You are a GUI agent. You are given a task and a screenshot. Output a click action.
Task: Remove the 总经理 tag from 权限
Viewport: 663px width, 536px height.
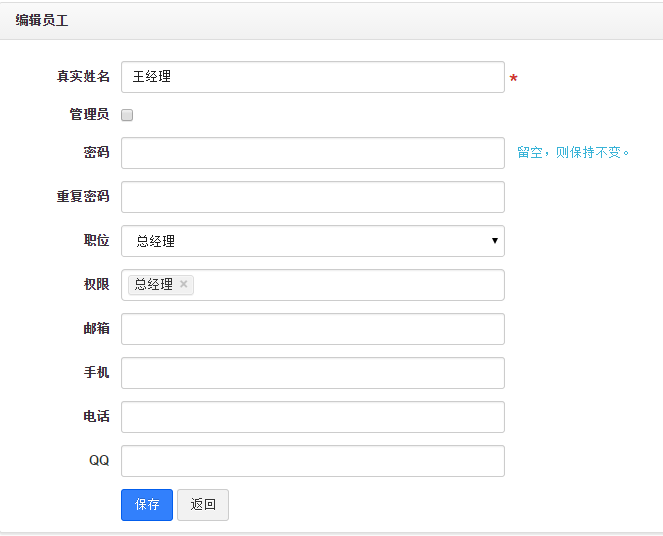(x=184, y=285)
